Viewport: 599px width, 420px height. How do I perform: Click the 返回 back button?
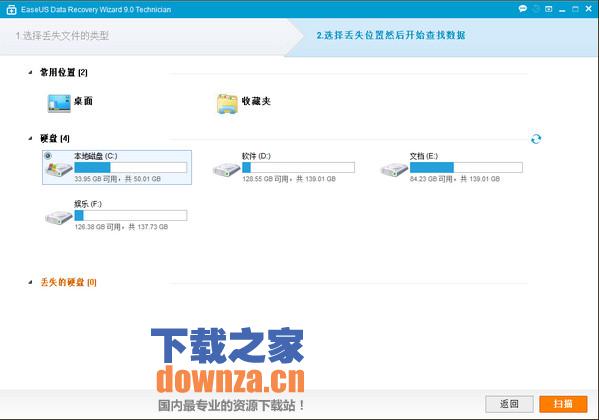(509, 404)
